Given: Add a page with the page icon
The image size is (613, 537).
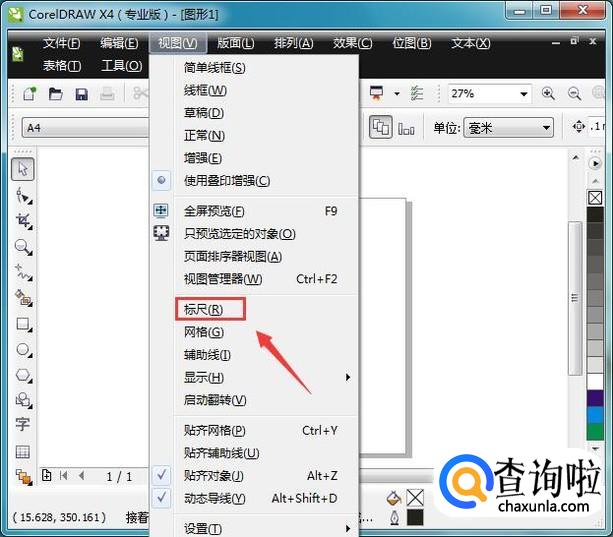Looking at the screenshot, I should pyautogui.click(x=47, y=475).
